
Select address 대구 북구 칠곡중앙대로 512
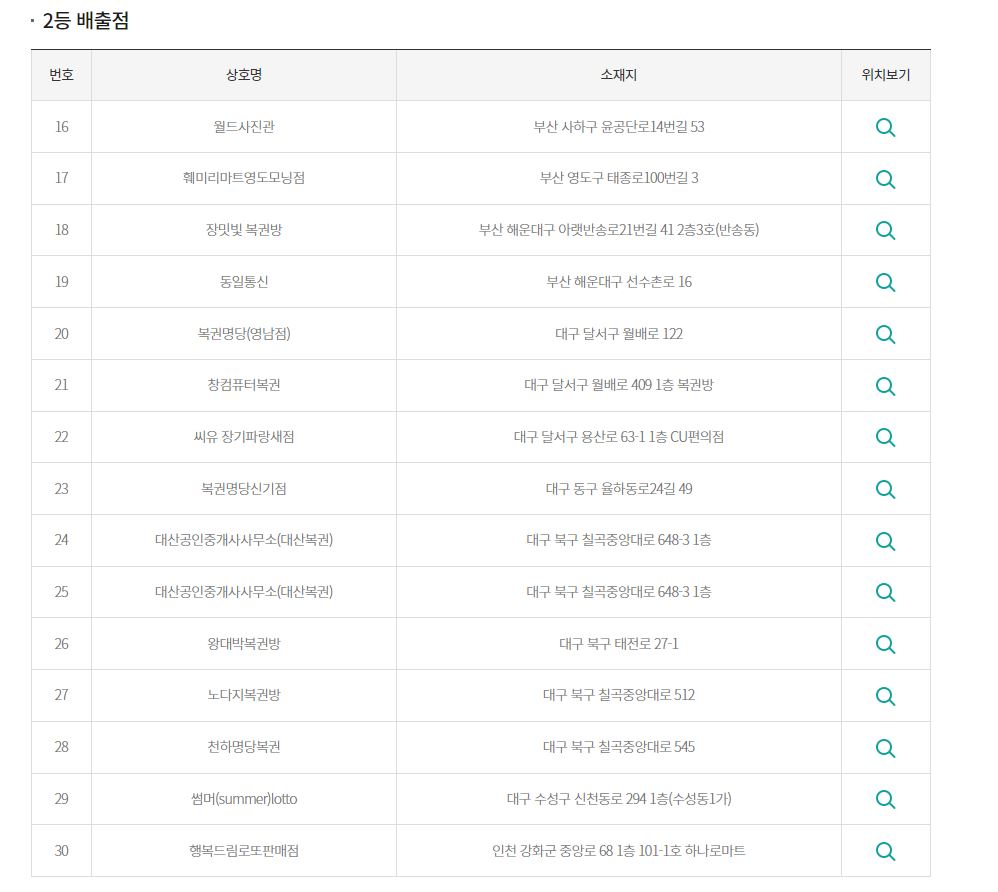619,695
